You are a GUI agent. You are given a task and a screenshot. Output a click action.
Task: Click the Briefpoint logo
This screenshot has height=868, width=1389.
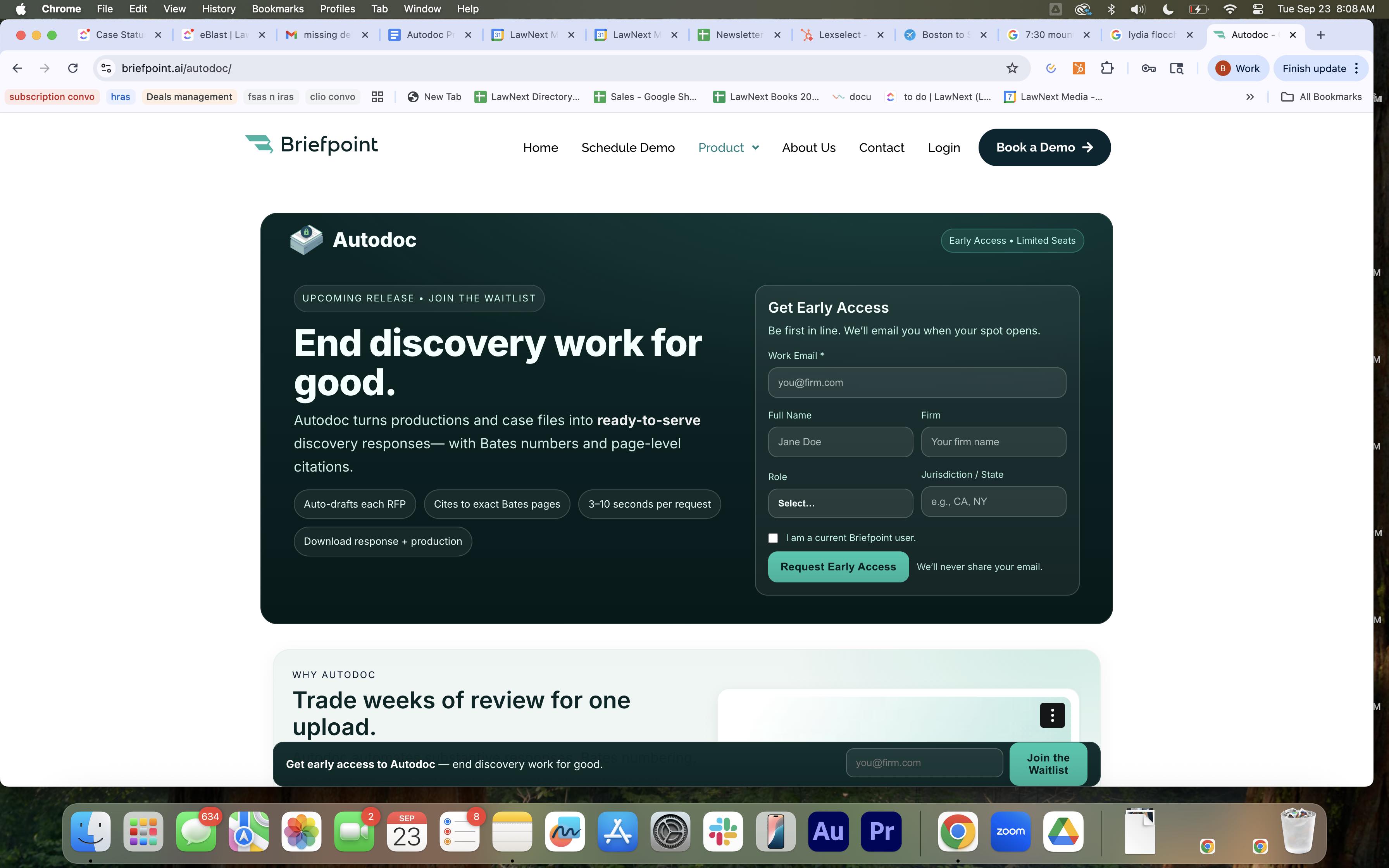[311, 145]
